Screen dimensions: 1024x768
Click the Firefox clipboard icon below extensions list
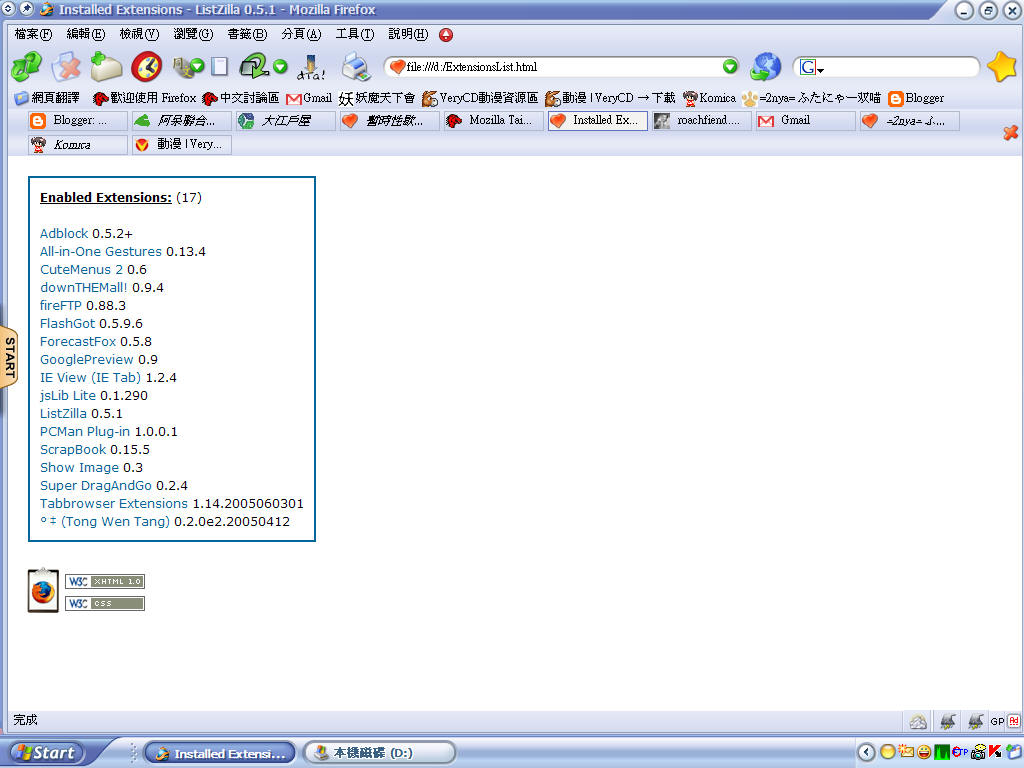(x=43, y=590)
